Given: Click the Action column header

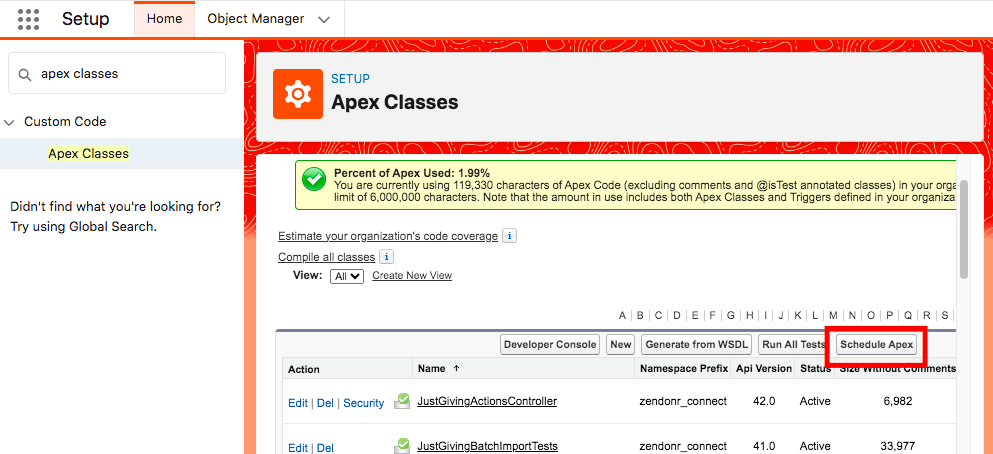Looking at the screenshot, I should [x=304, y=369].
